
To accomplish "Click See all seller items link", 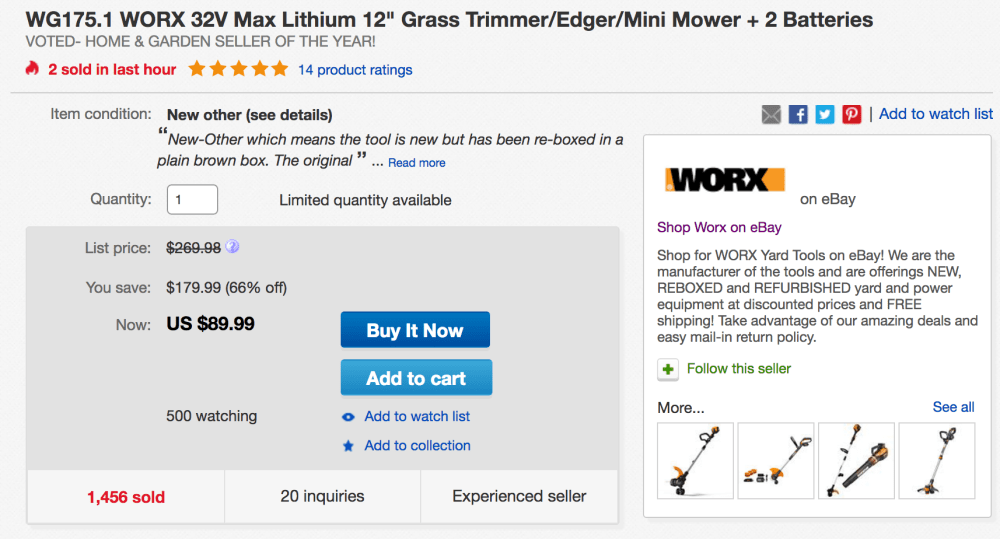I will [x=953, y=407].
